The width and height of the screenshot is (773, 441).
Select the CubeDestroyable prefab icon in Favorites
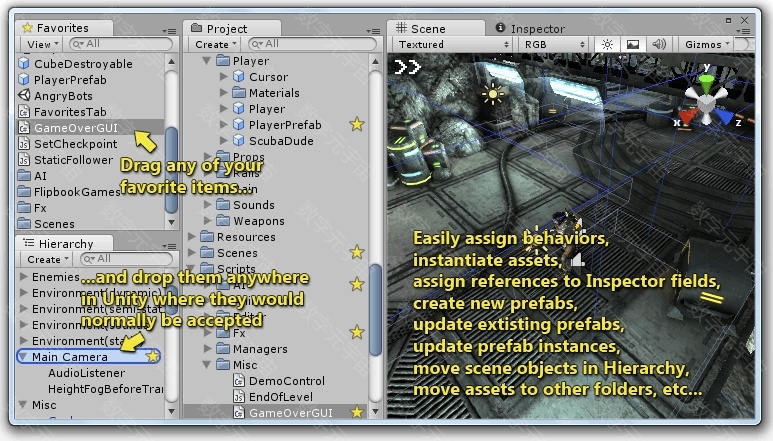point(24,64)
